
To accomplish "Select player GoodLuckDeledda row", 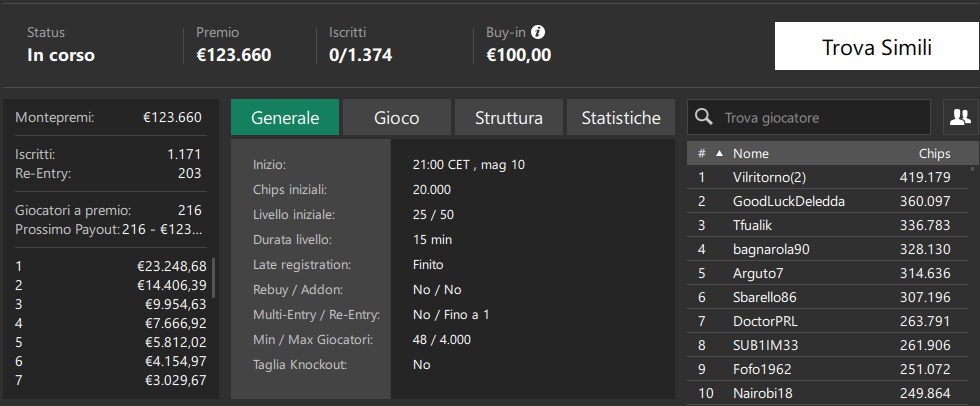I will (x=829, y=201).
